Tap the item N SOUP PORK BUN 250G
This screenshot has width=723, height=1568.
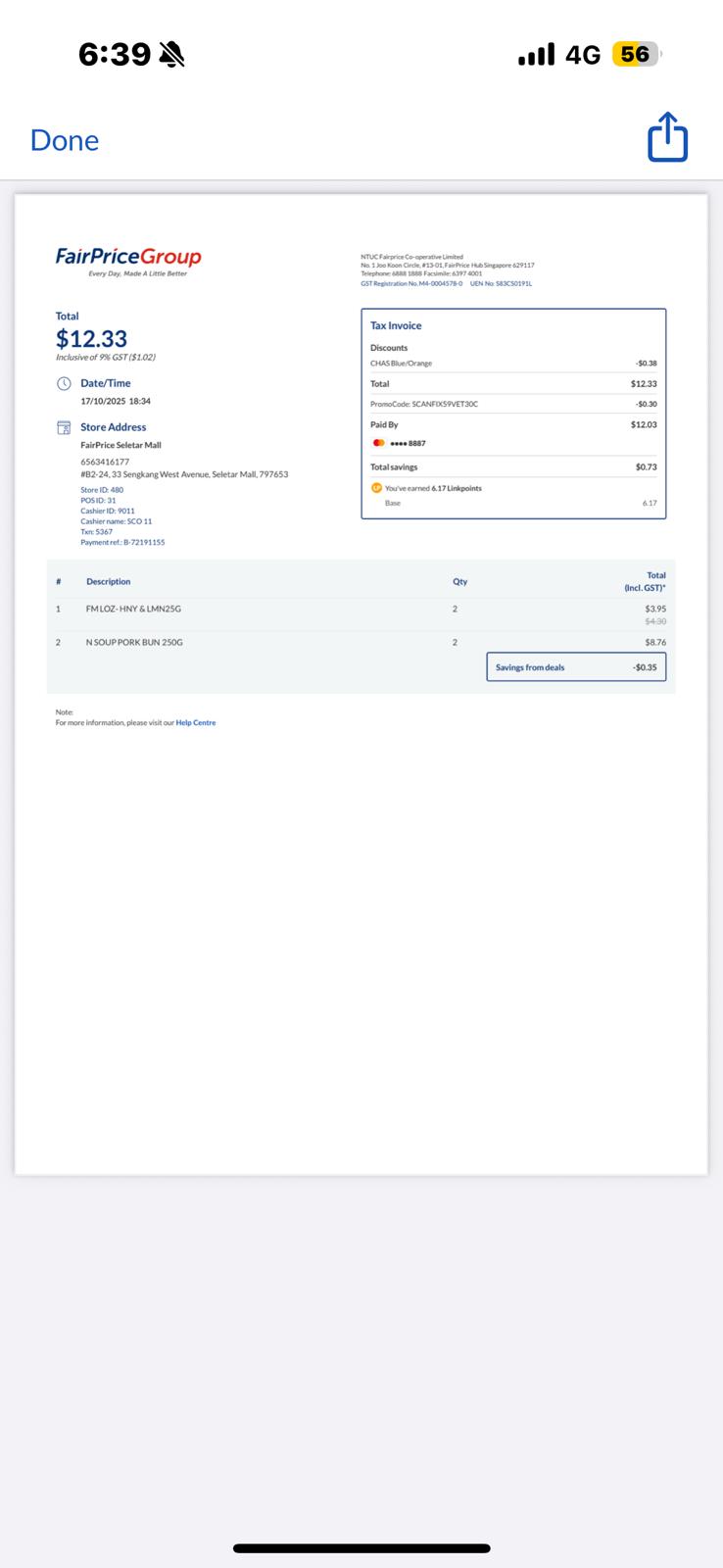(134, 642)
